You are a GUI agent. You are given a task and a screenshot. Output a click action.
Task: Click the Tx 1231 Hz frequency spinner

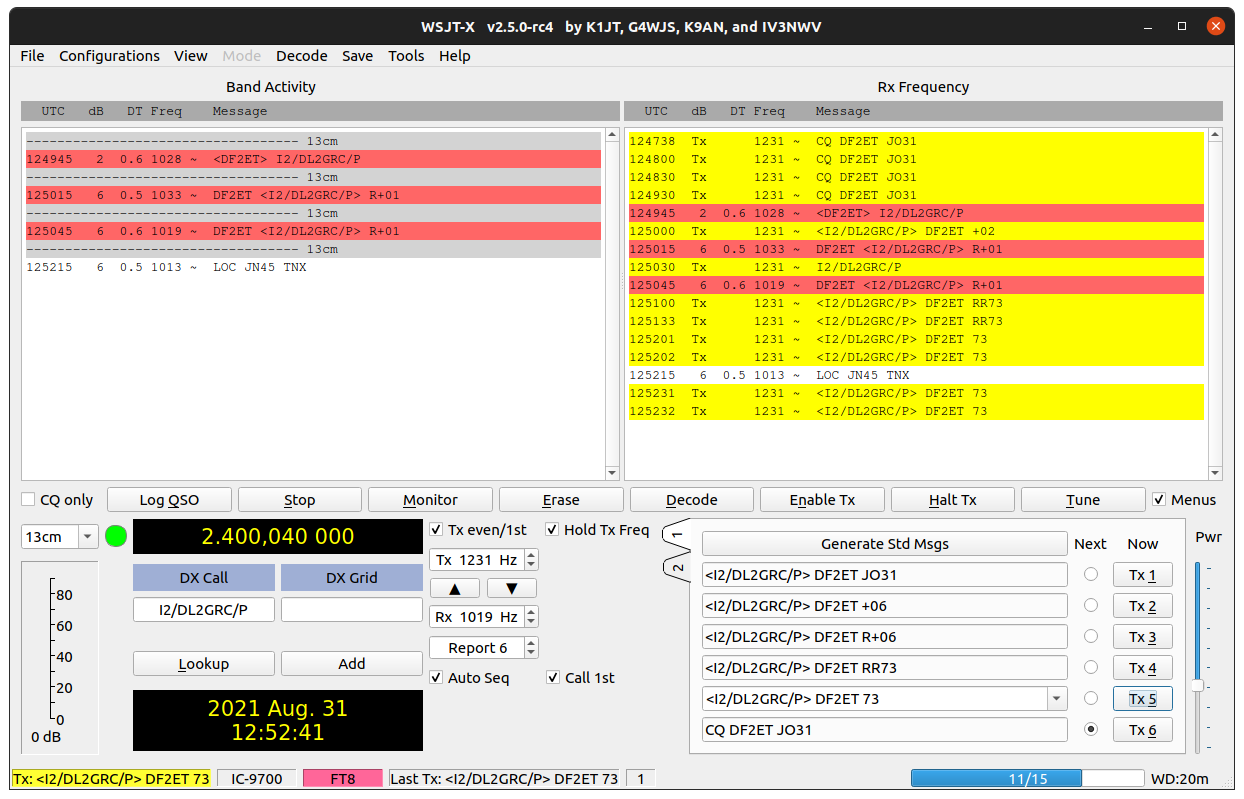pyautogui.click(x=484, y=560)
